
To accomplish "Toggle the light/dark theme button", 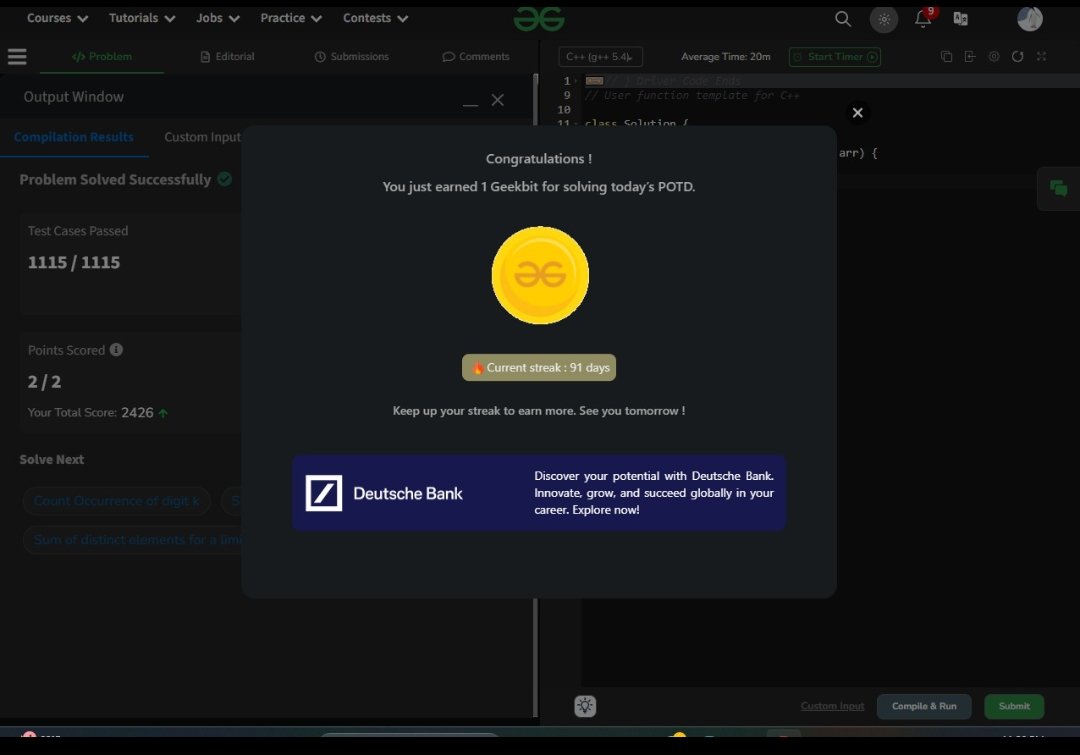I will click(884, 19).
